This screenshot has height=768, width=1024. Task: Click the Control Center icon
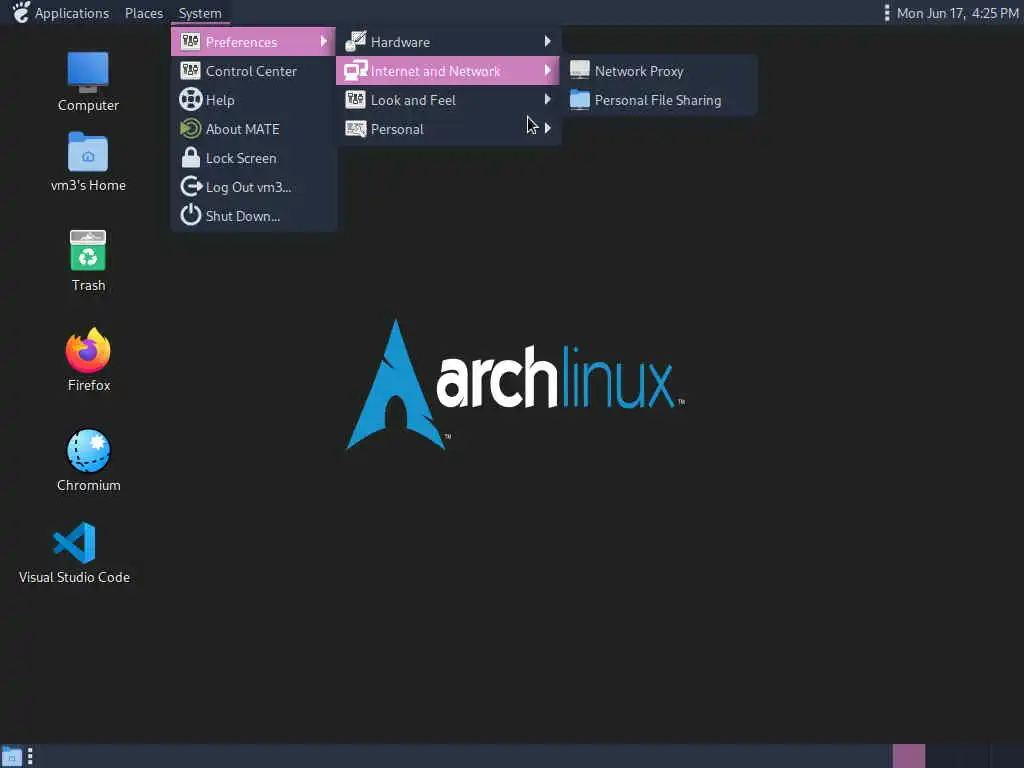point(190,71)
